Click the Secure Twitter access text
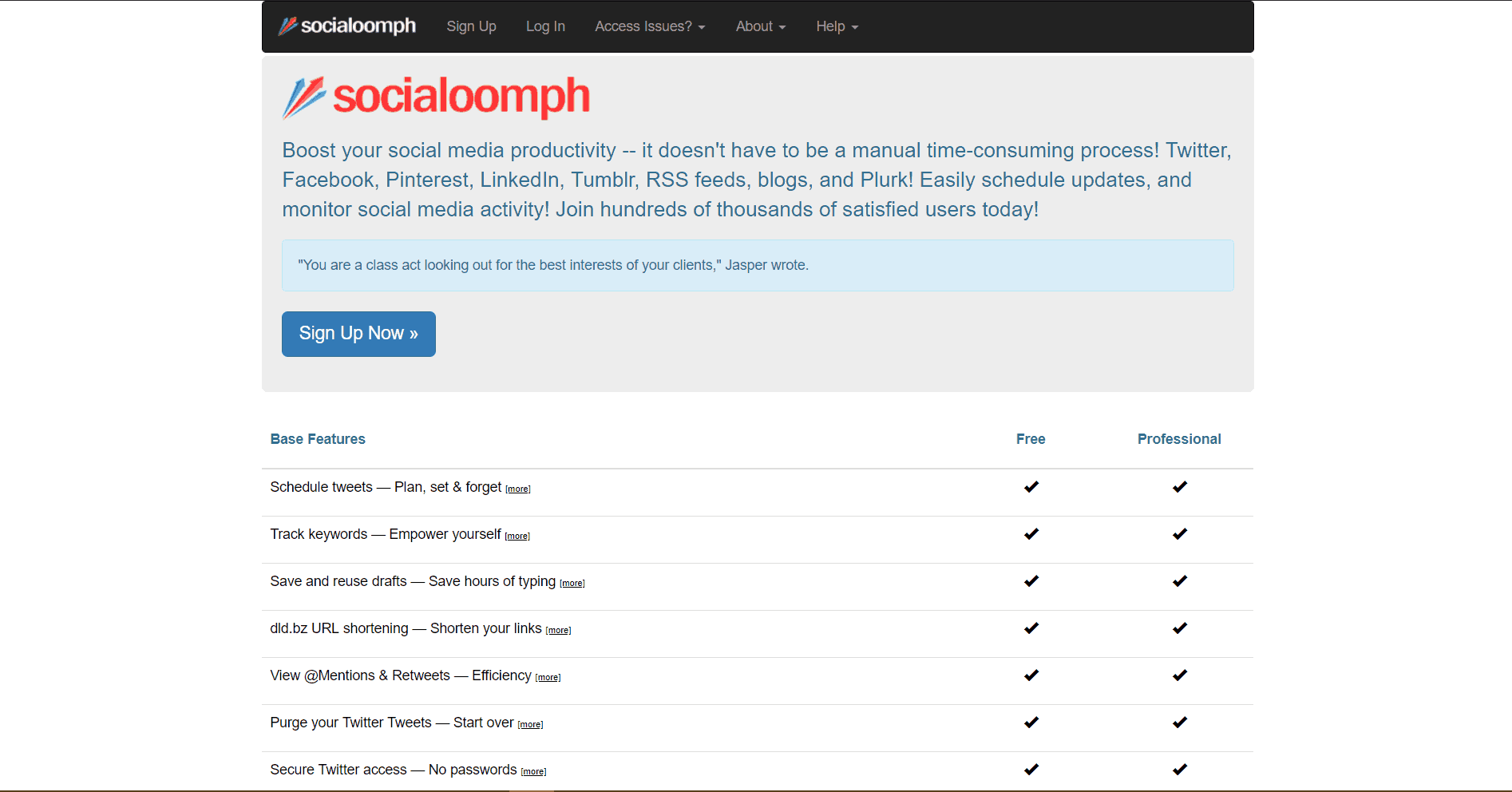Viewport: 1512px width, 792px height. (x=394, y=770)
